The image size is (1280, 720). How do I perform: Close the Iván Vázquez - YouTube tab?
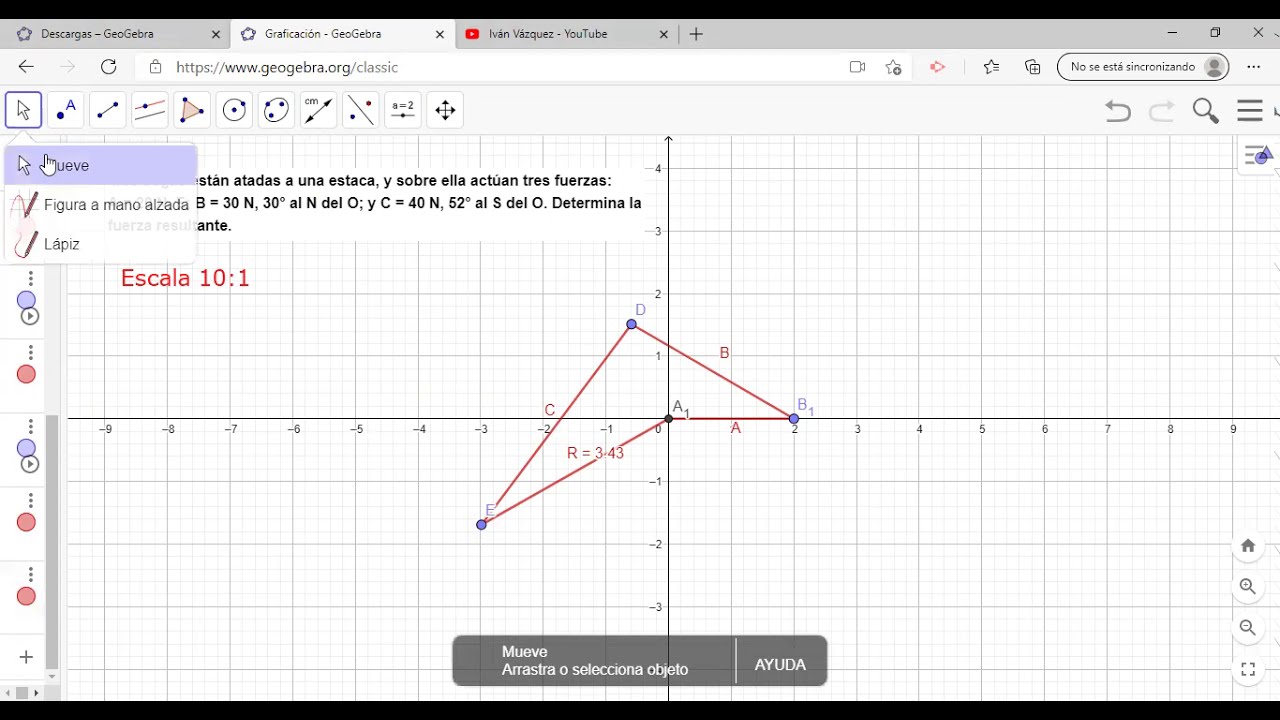tap(664, 34)
